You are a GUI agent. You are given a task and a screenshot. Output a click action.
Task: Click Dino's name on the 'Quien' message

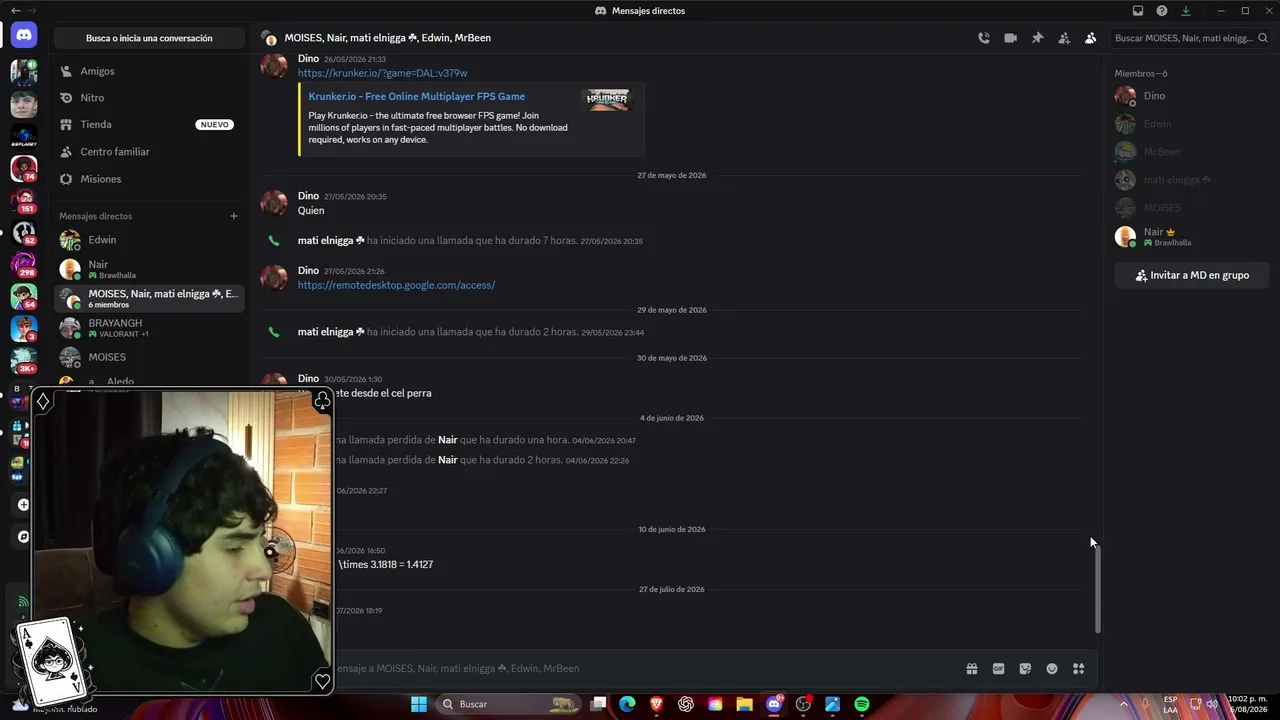[308, 196]
